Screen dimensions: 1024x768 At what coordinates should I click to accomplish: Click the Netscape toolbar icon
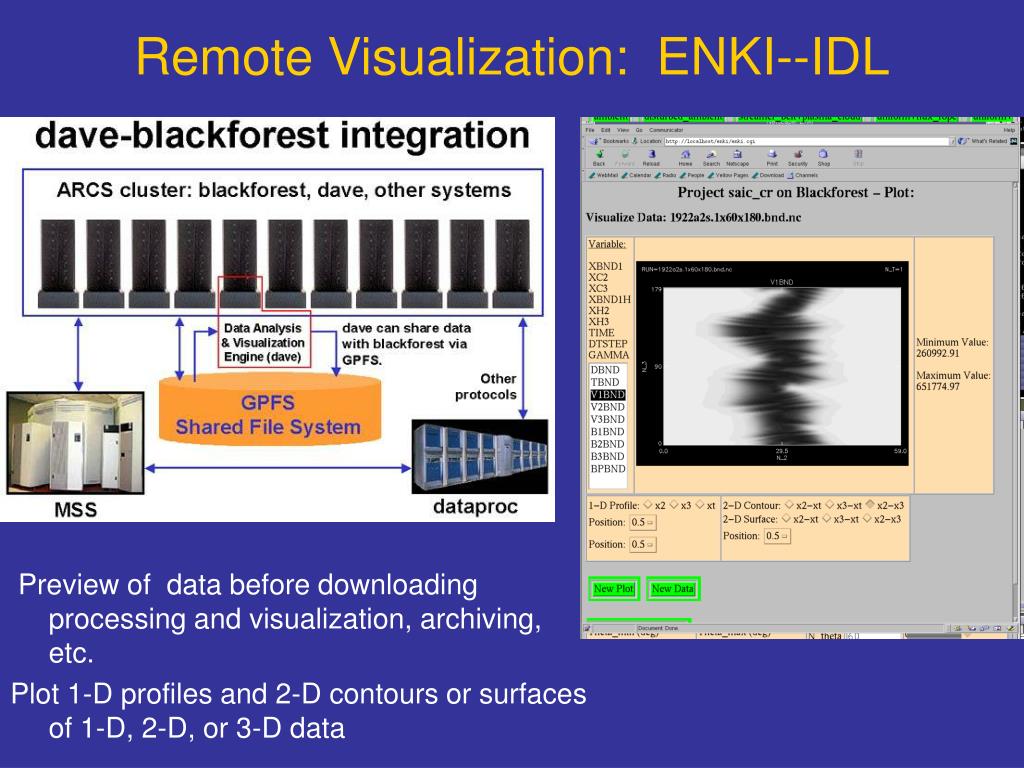coord(737,155)
